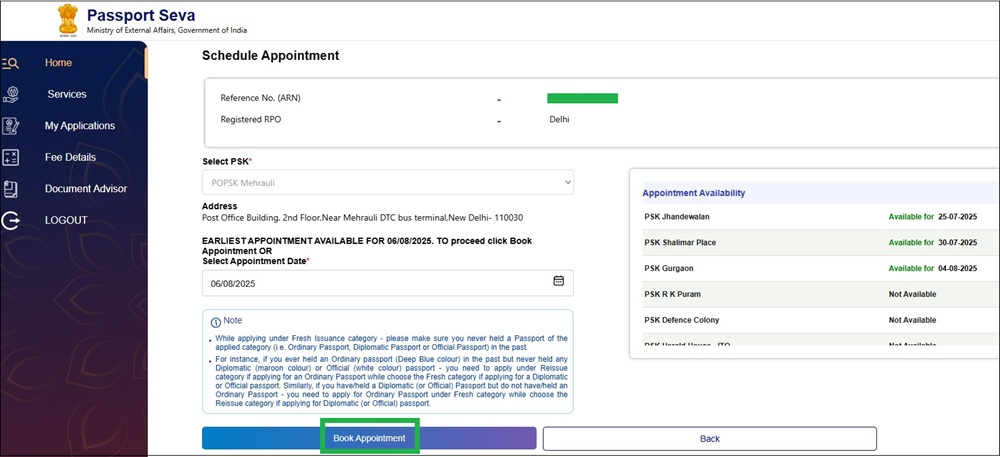Click the Registered RPO value Delhi
This screenshot has height=457, width=1000.
click(x=559, y=119)
